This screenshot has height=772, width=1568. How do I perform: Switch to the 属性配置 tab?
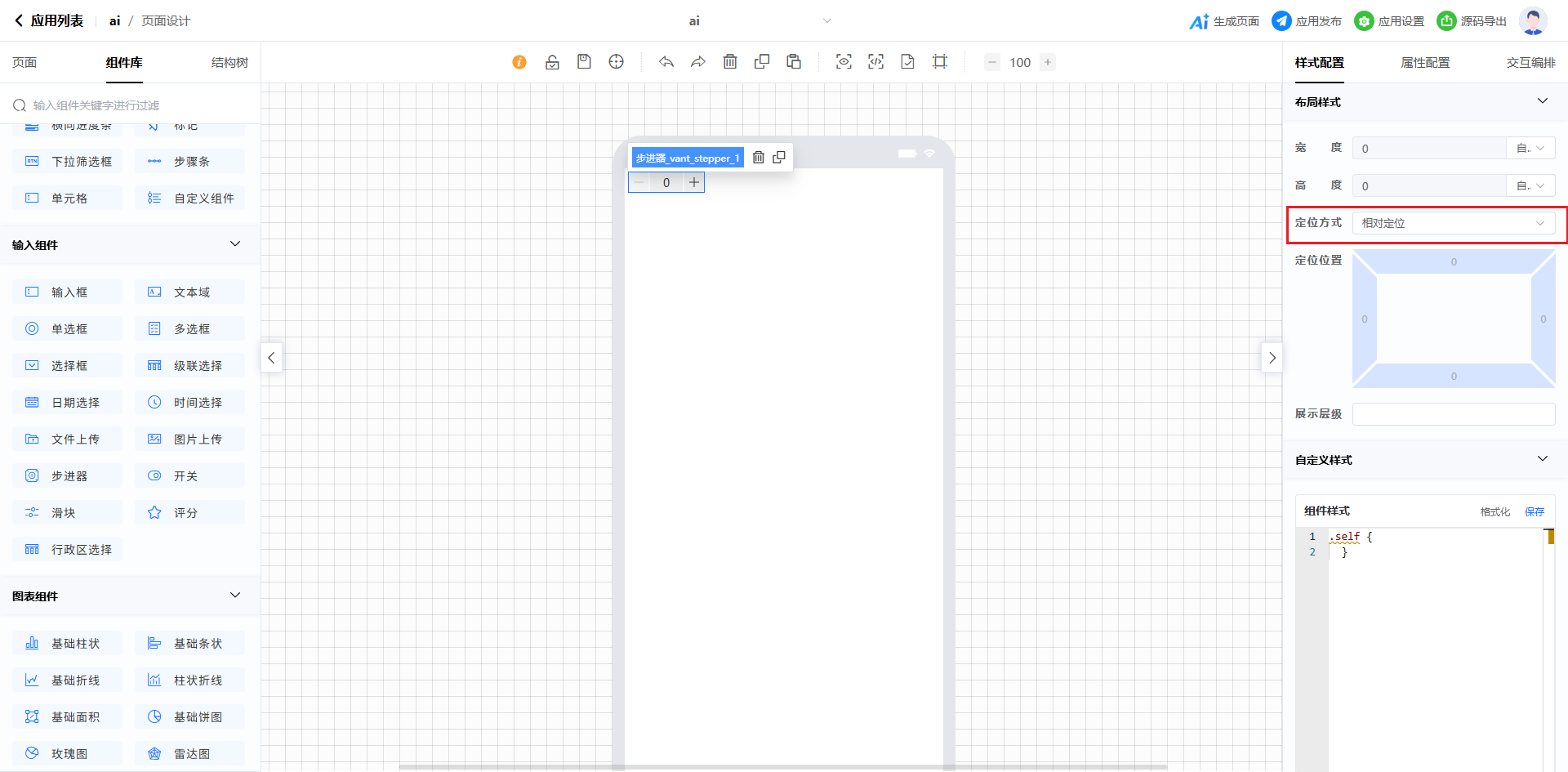click(x=1425, y=63)
